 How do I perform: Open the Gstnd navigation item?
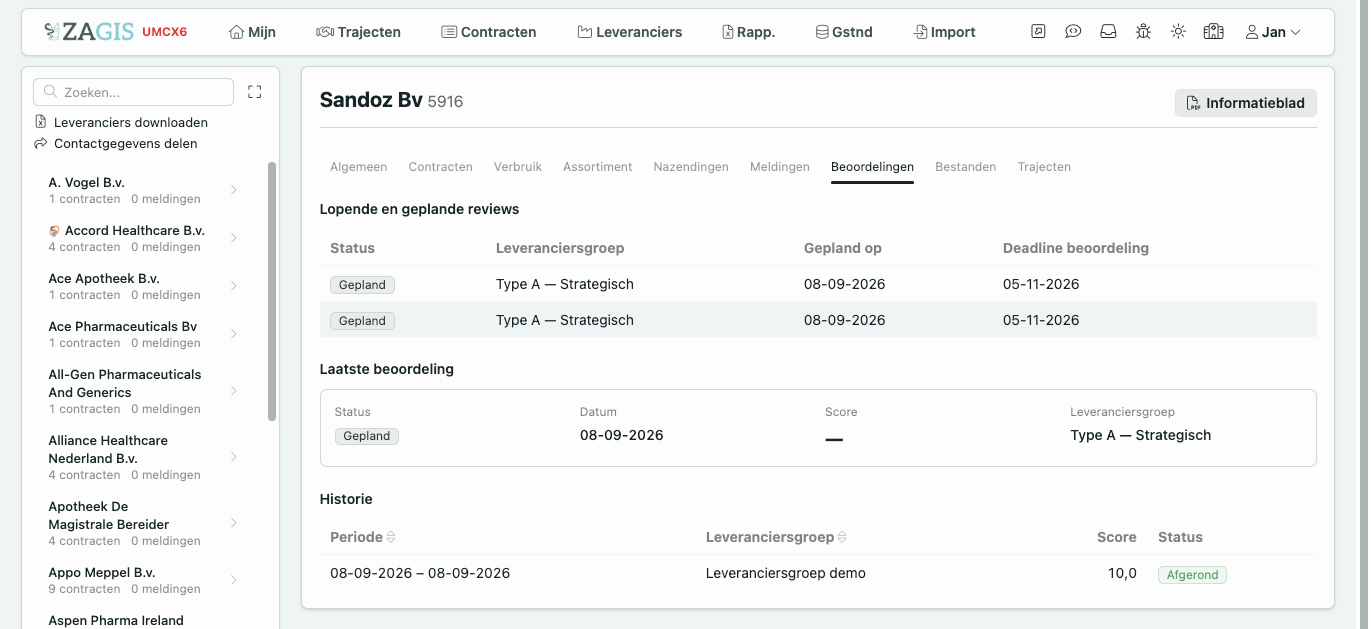844,32
